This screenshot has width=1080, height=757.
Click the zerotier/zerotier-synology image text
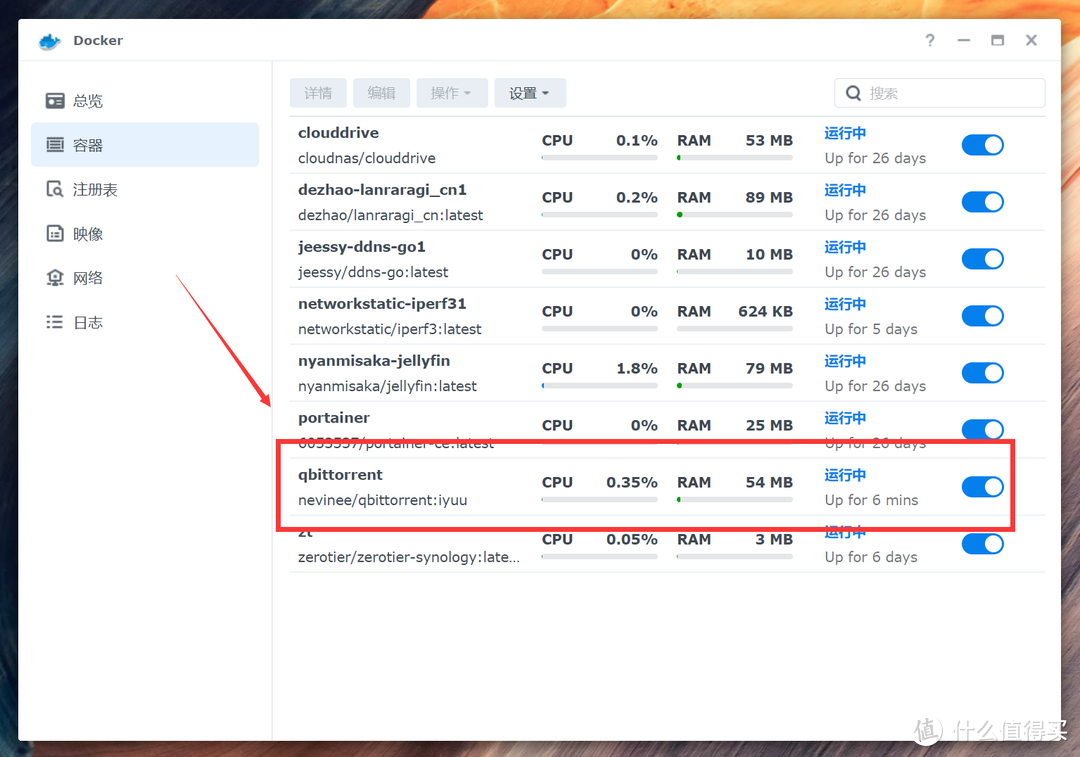tap(408, 557)
